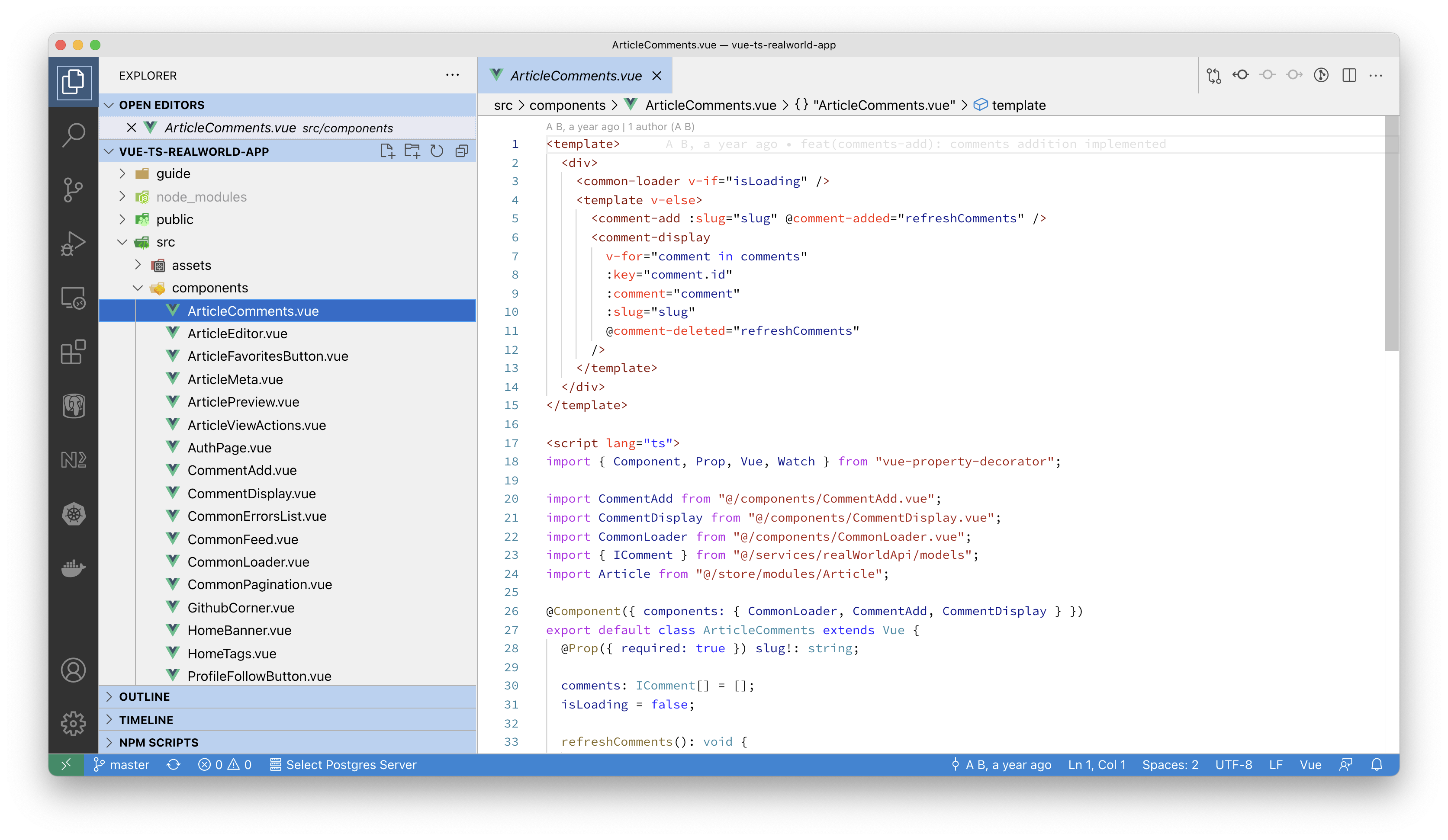Click the master branch status item
Viewport: 1448px width, 840px height.
pyautogui.click(x=122, y=765)
